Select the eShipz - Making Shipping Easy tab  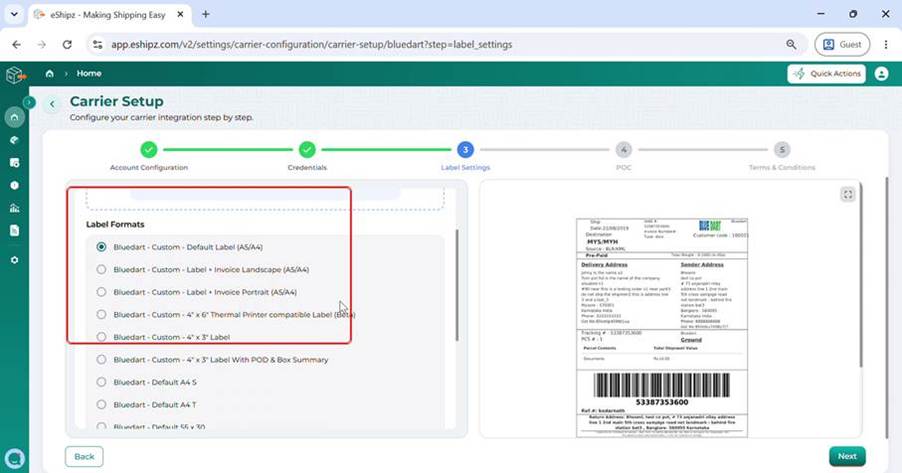pyautogui.click(x=109, y=14)
